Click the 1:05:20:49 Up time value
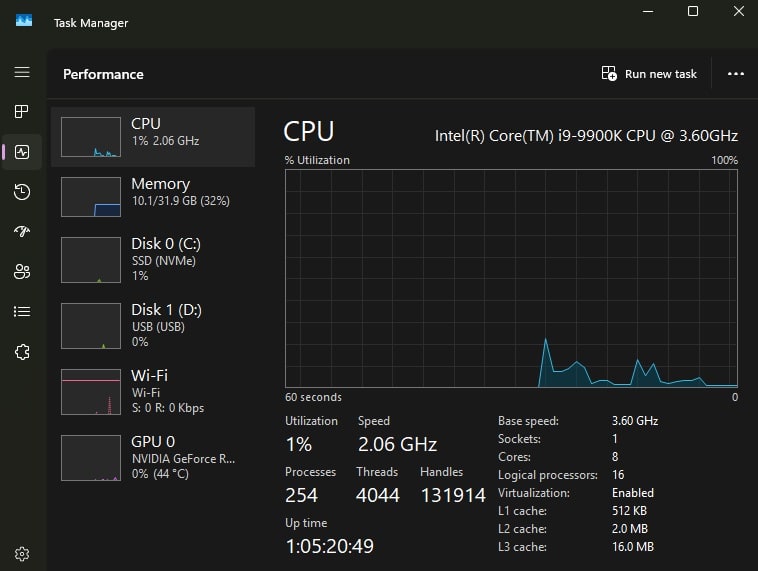Viewport: 758px width, 571px height. pos(330,546)
